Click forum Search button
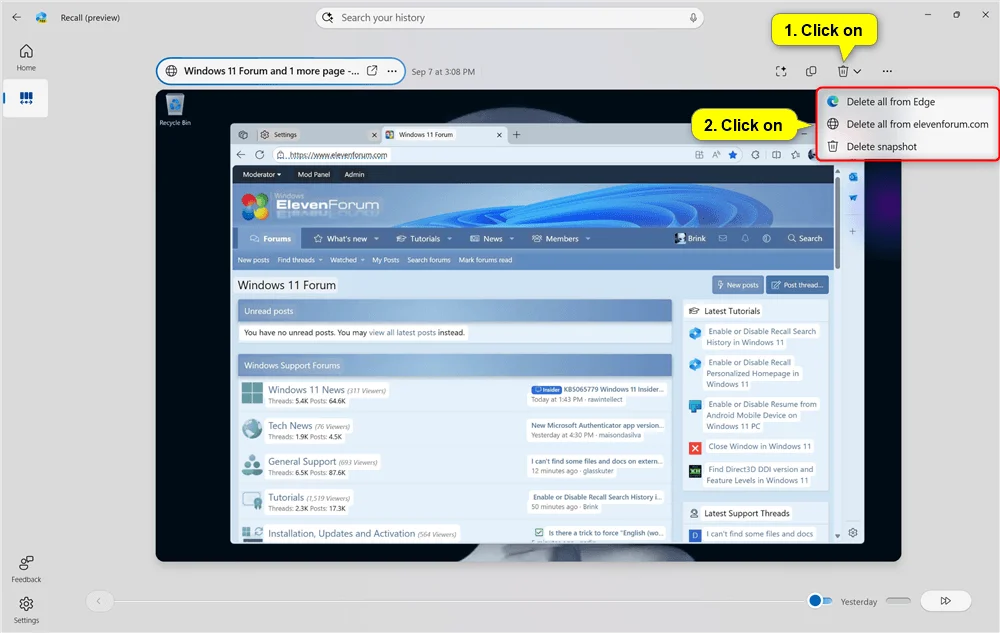This screenshot has height=633, width=1000. point(805,238)
